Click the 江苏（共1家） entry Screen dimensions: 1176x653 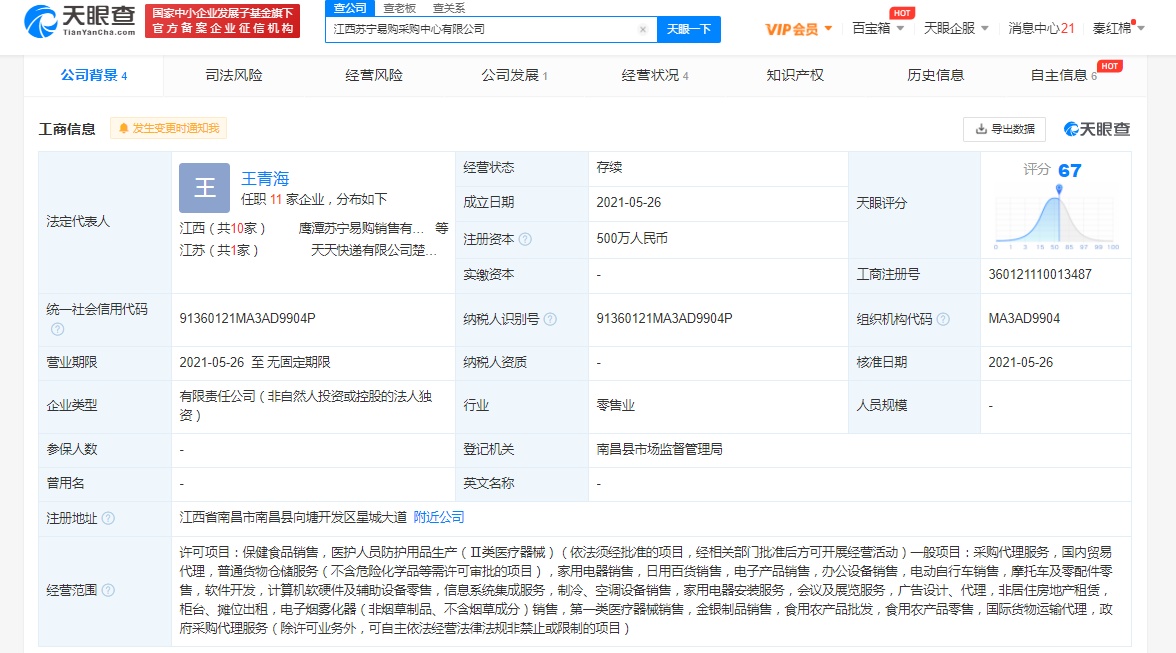pyautogui.click(x=218, y=250)
